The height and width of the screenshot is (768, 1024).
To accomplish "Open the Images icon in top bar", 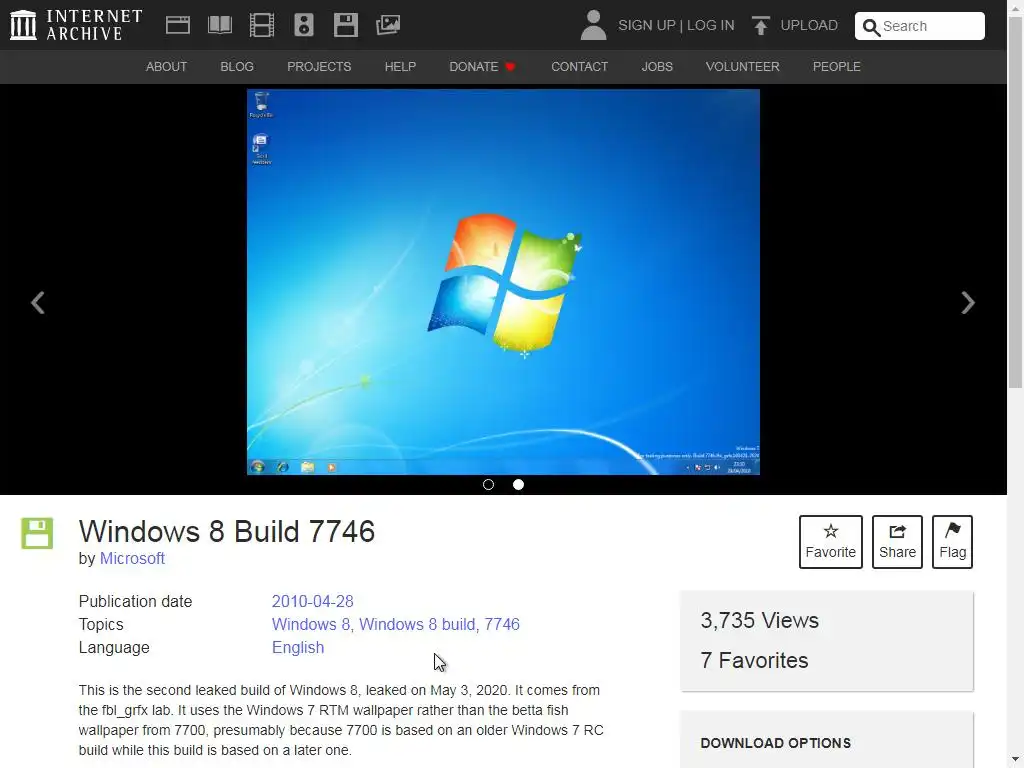I will pos(388,25).
